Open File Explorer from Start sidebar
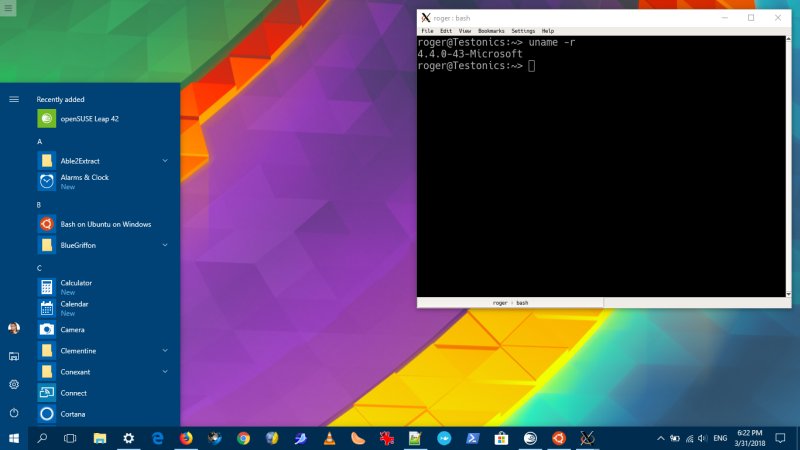The image size is (800, 450). (x=14, y=356)
